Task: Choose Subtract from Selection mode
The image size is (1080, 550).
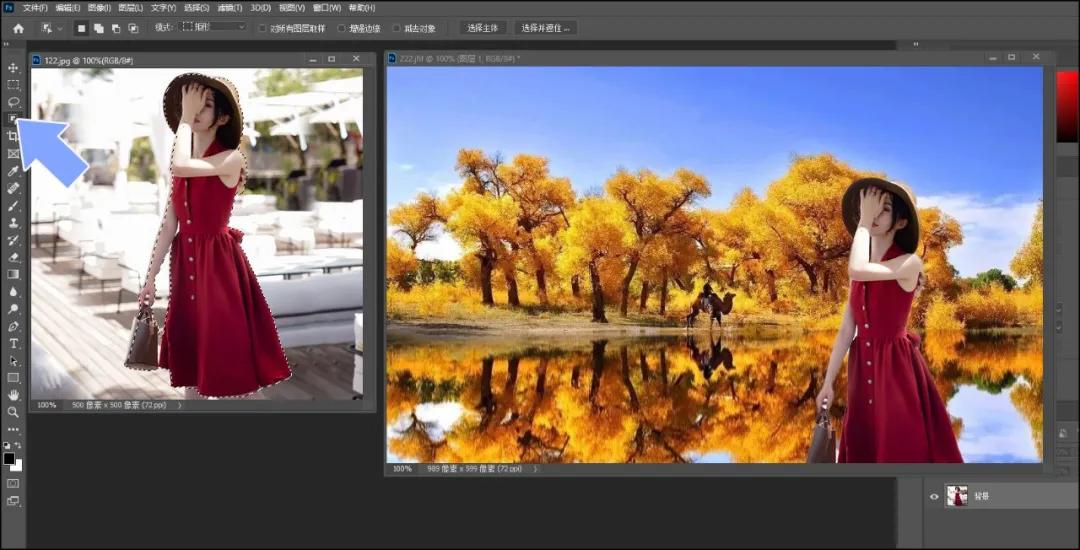Action: click(x=116, y=28)
